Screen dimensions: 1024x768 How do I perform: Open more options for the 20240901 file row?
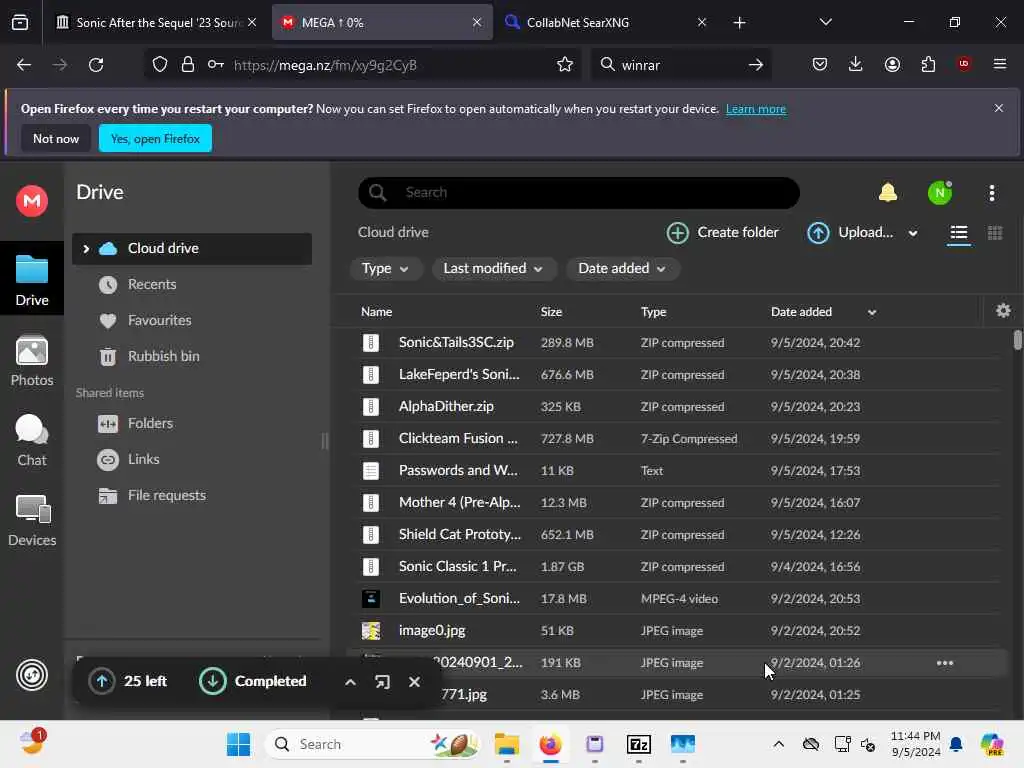tap(944, 663)
